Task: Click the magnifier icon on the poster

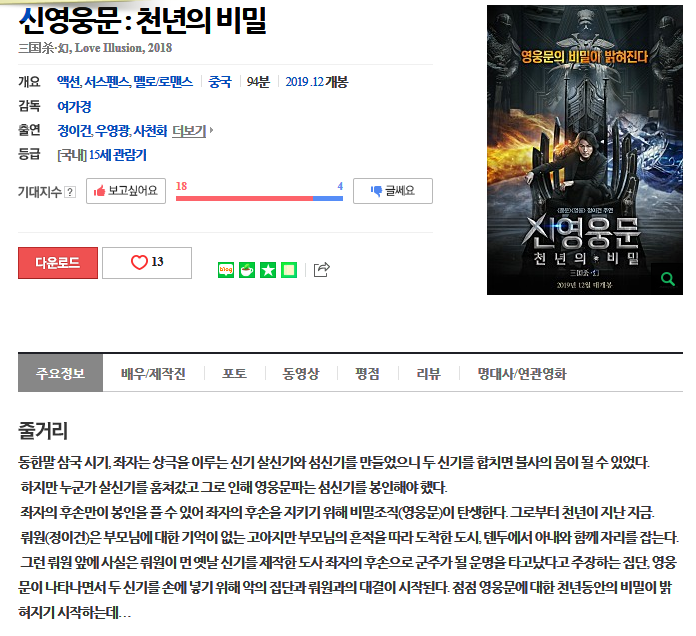Action: pyautogui.click(x=668, y=281)
